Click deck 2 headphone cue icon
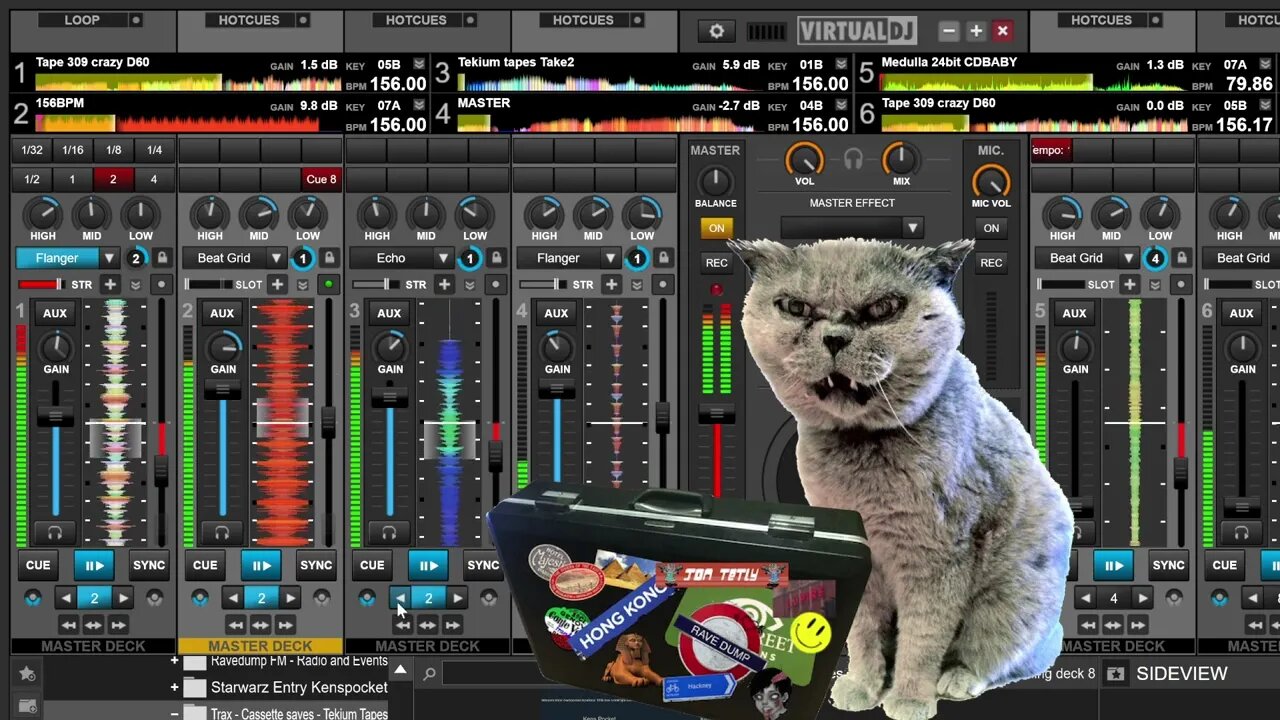1280x720 pixels. (222, 533)
